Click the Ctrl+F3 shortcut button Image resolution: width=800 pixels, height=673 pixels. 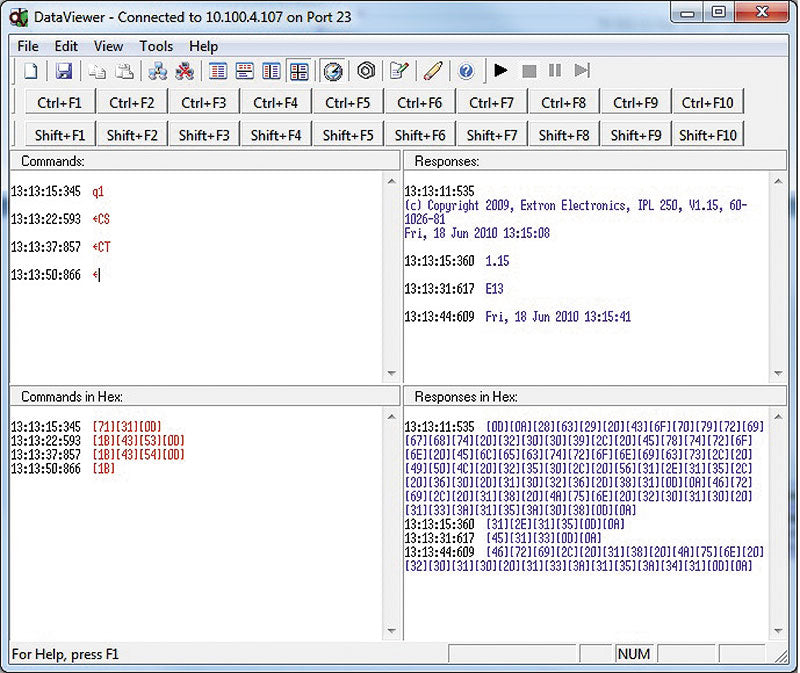pyautogui.click(x=204, y=103)
